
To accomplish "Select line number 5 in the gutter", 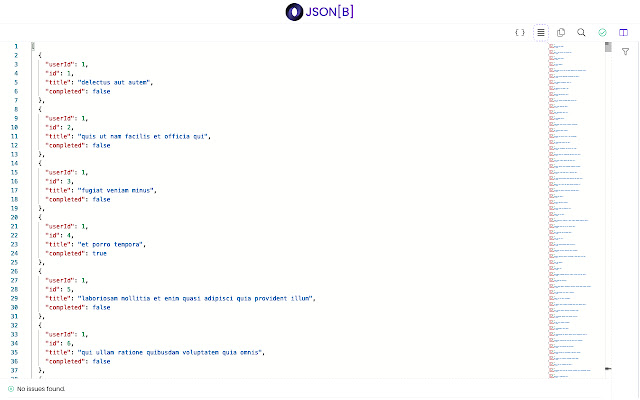I will [16, 82].
